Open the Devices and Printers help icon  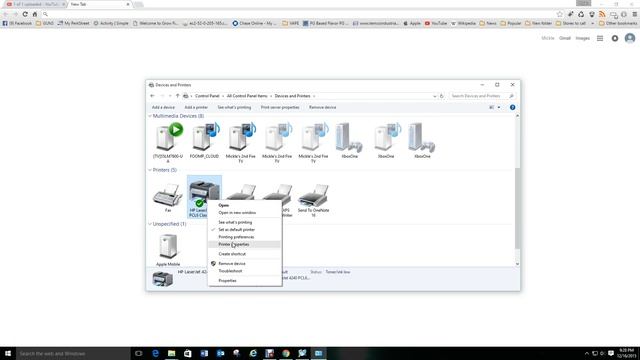point(512,107)
